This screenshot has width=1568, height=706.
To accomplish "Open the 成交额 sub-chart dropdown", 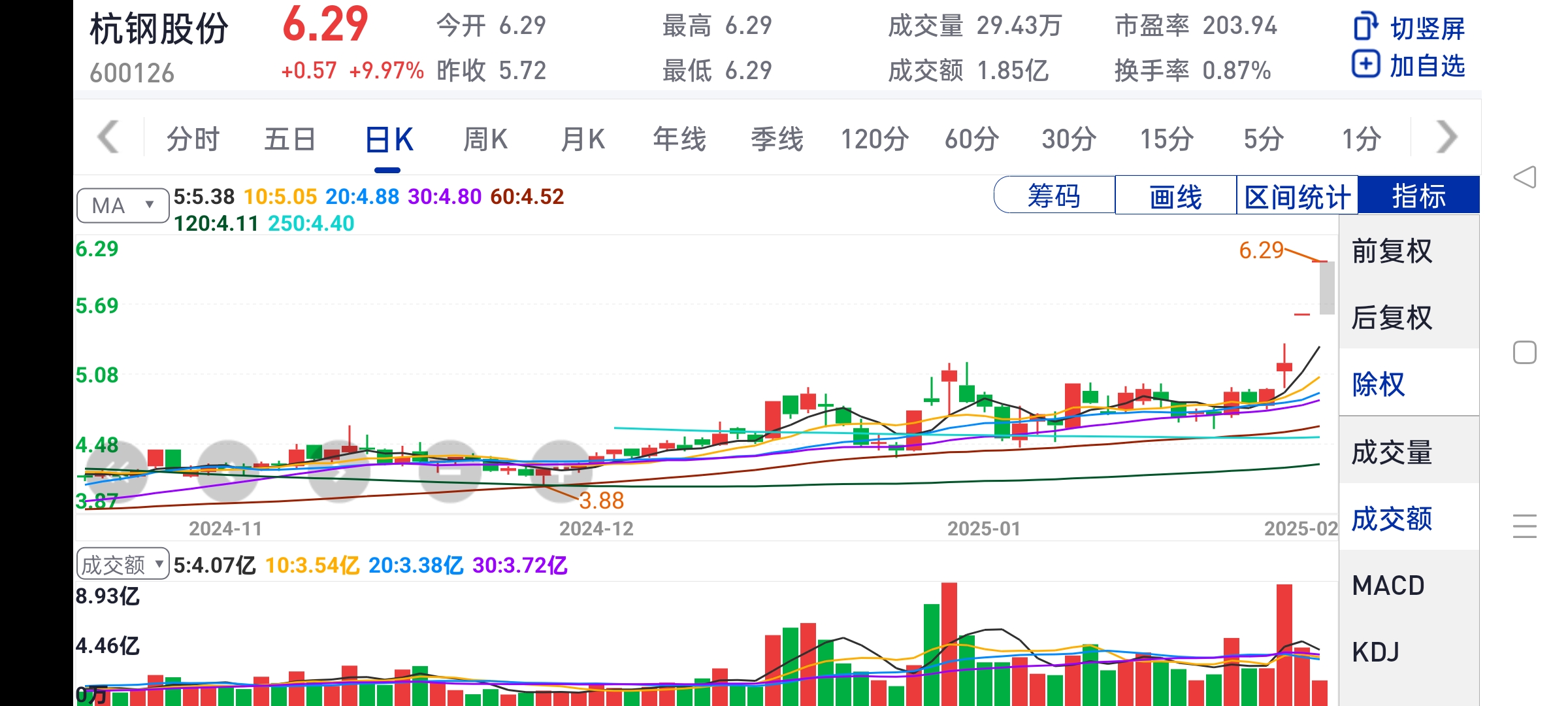I will click(x=123, y=564).
